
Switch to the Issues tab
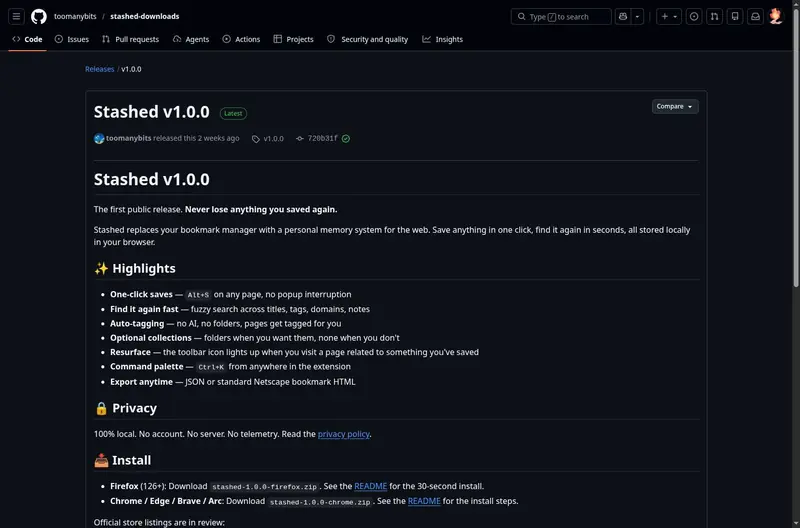[72, 39]
